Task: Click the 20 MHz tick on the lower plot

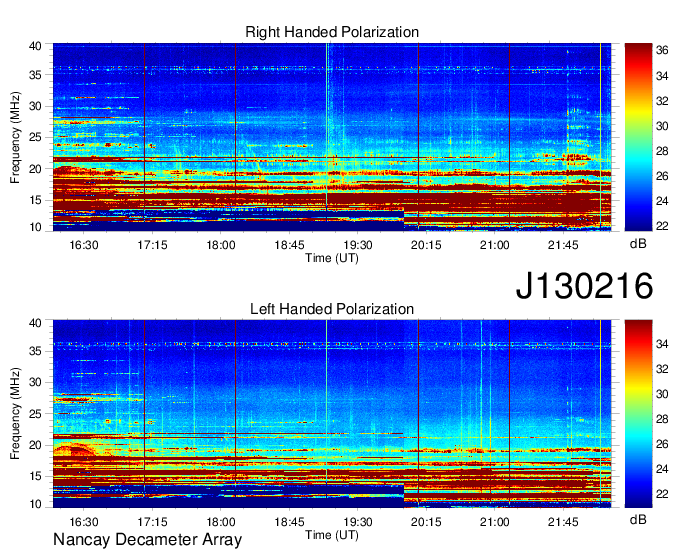Action: 36,445
